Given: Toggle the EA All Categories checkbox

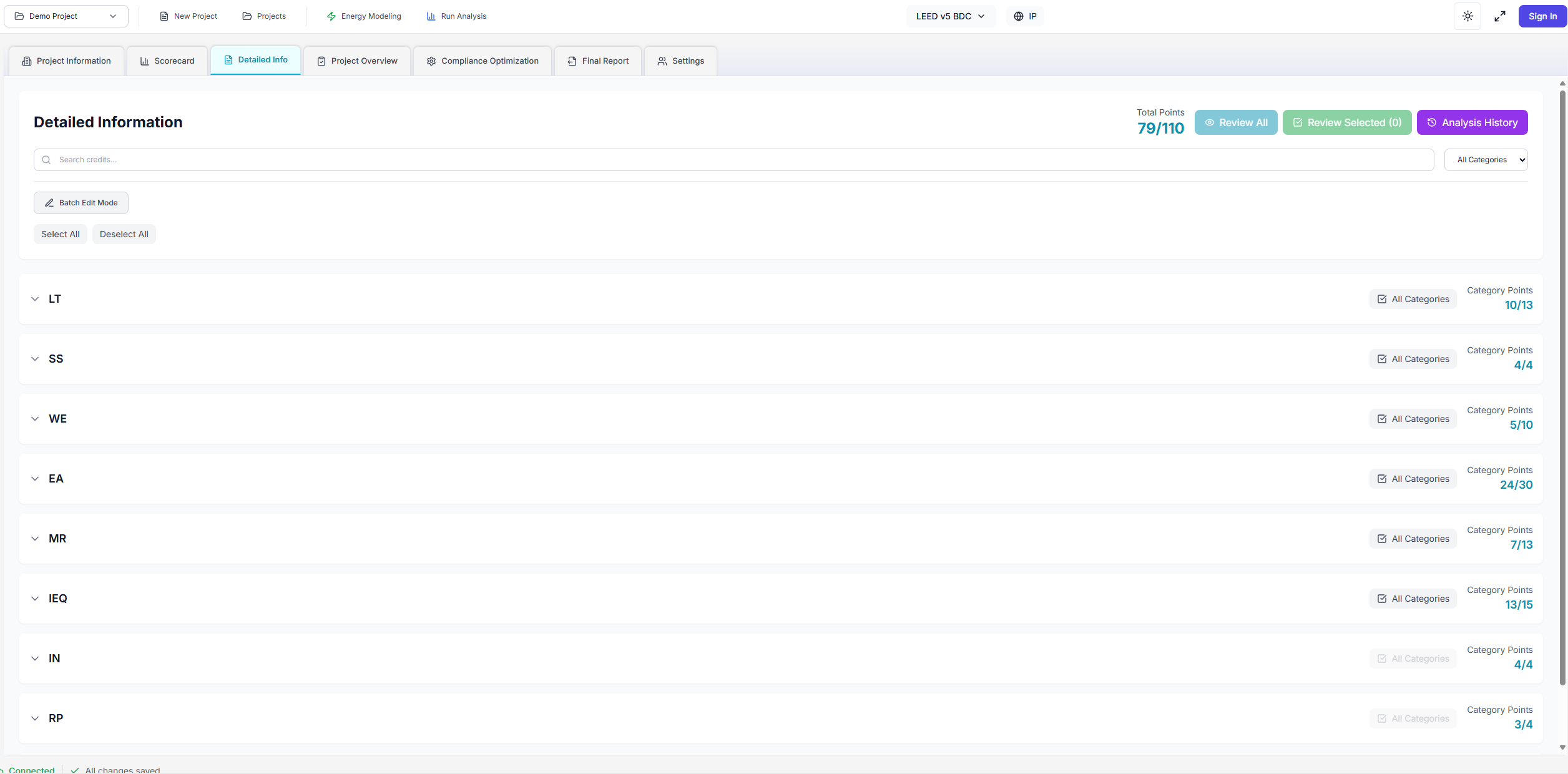Looking at the screenshot, I should [x=1382, y=479].
